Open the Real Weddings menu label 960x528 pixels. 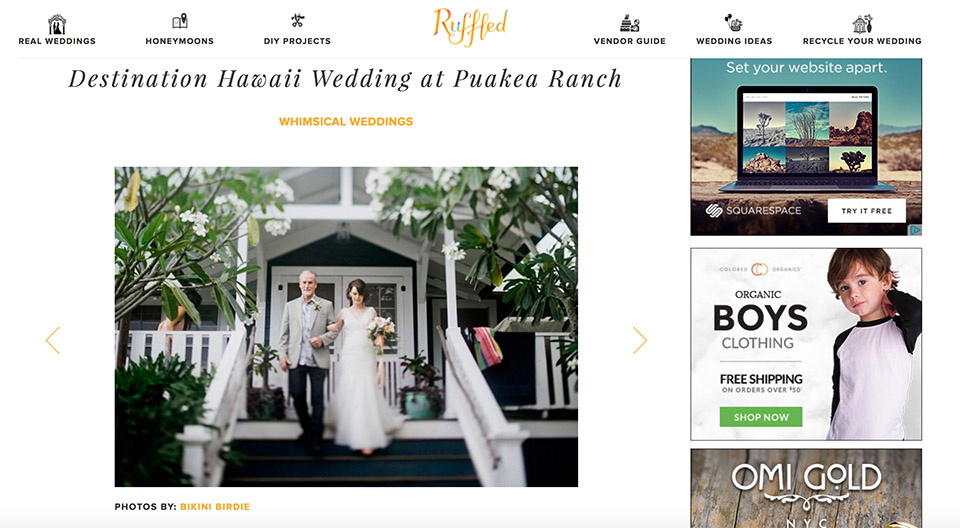tap(57, 41)
